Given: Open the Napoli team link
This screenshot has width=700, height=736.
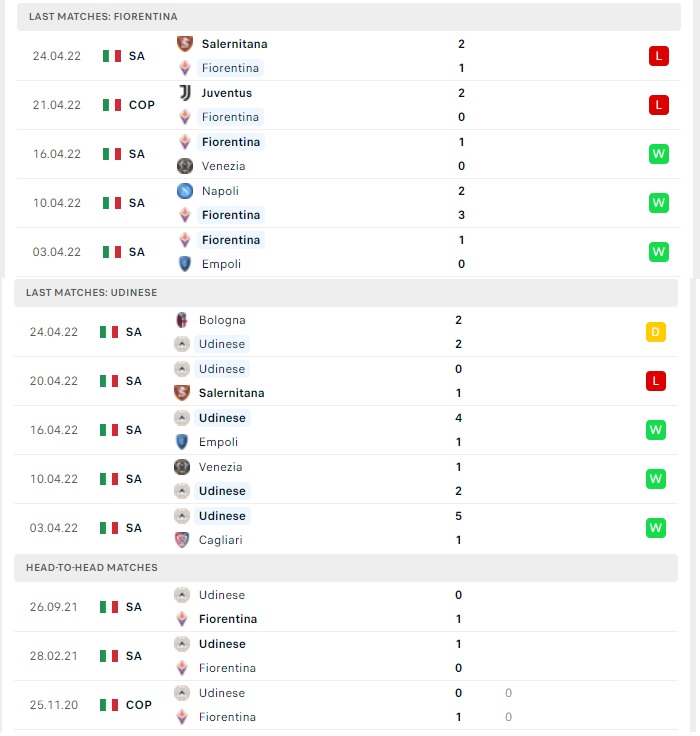Looking at the screenshot, I should click(x=220, y=191).
